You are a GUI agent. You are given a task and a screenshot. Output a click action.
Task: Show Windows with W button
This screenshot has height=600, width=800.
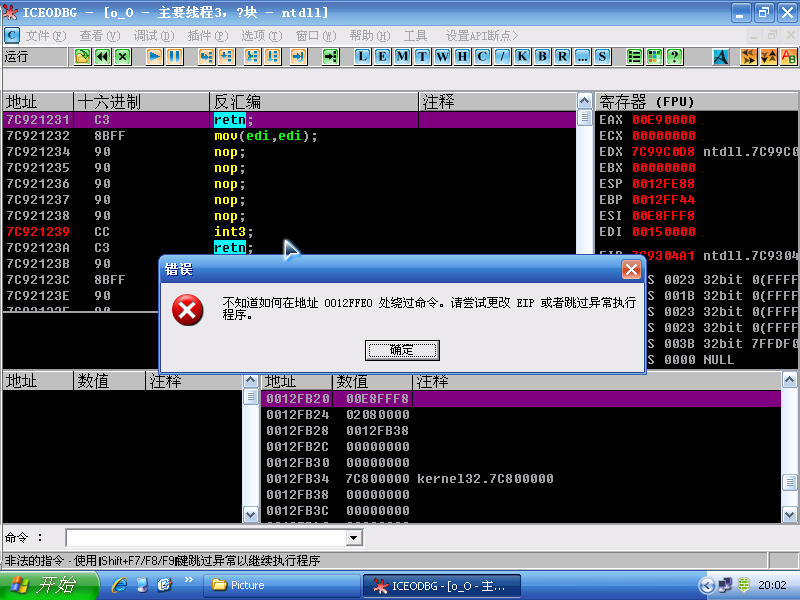point(442,57)
